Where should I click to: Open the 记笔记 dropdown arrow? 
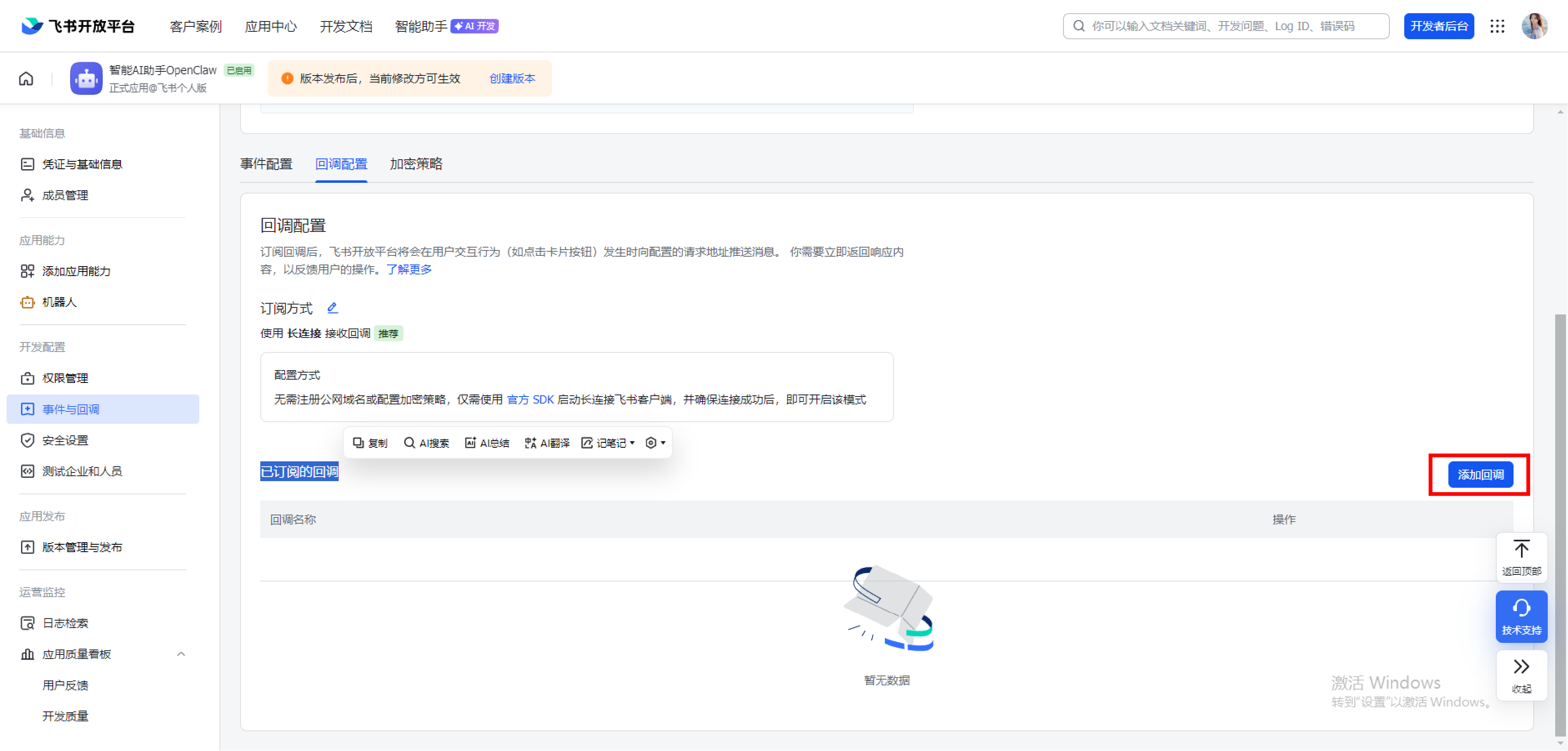(632, 443)
